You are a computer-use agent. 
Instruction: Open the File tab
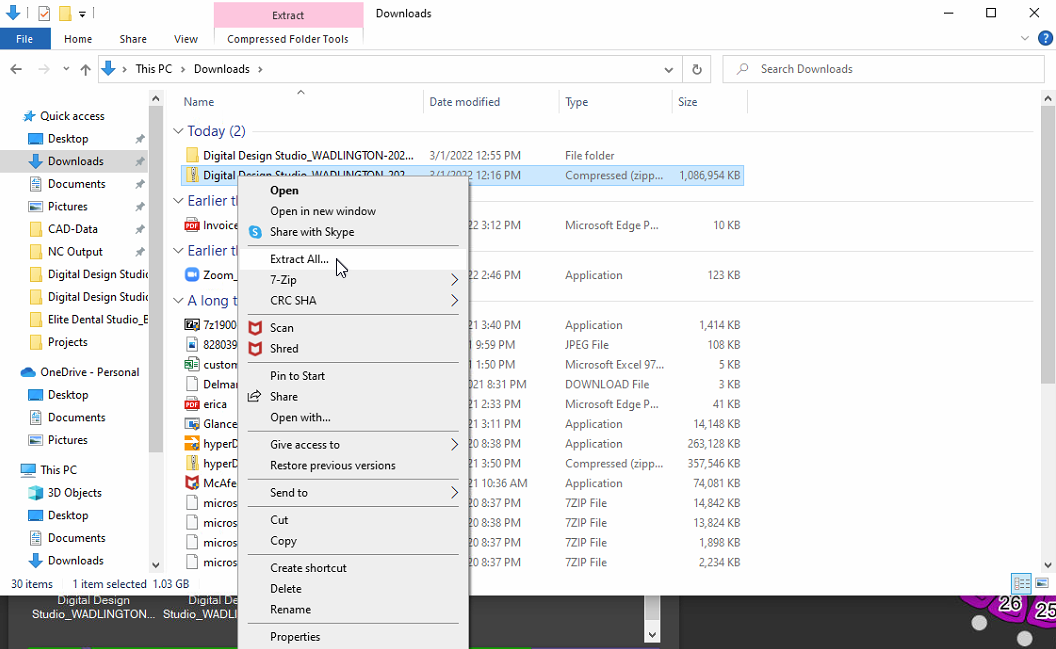25,39
